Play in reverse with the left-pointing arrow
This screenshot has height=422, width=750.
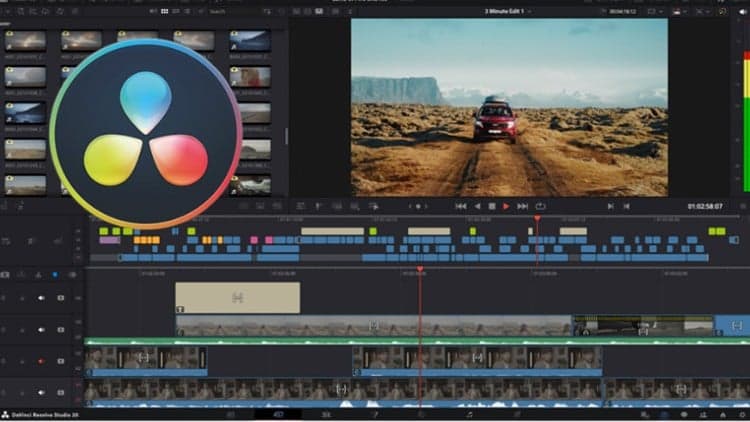[477, 206]
